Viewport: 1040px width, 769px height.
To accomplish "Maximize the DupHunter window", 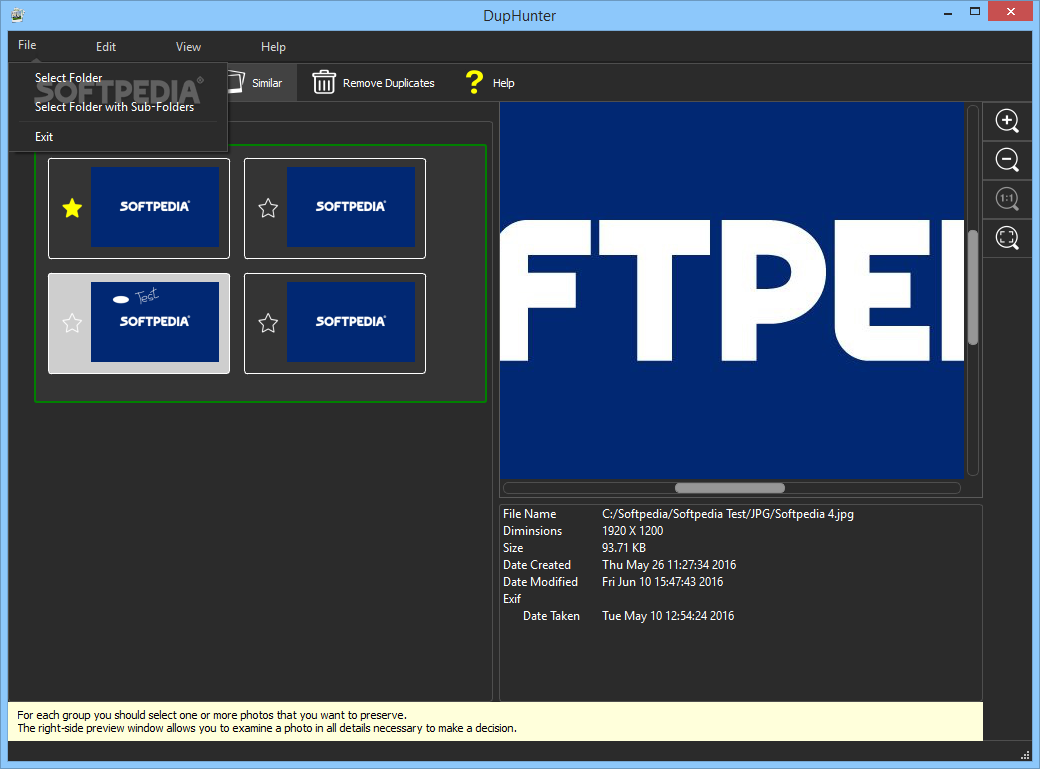I will 975,11.
